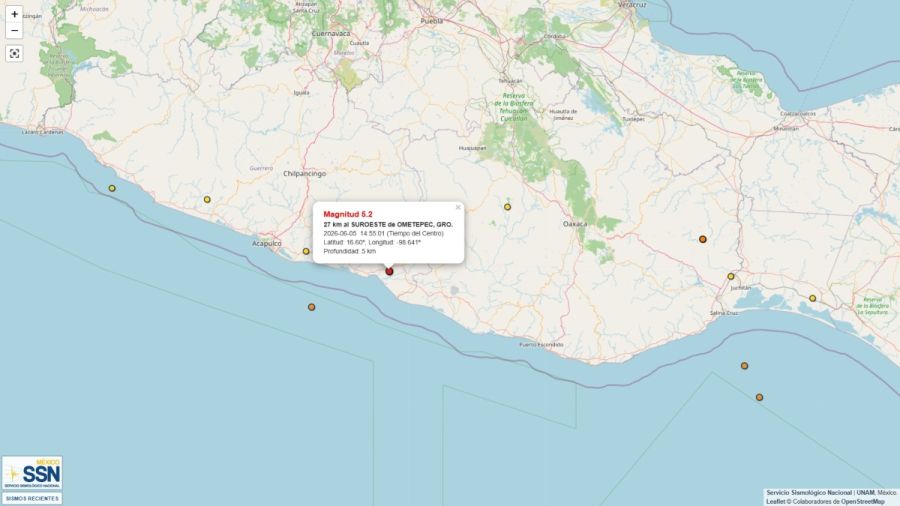Click the Puerto Escondido label

541,345
